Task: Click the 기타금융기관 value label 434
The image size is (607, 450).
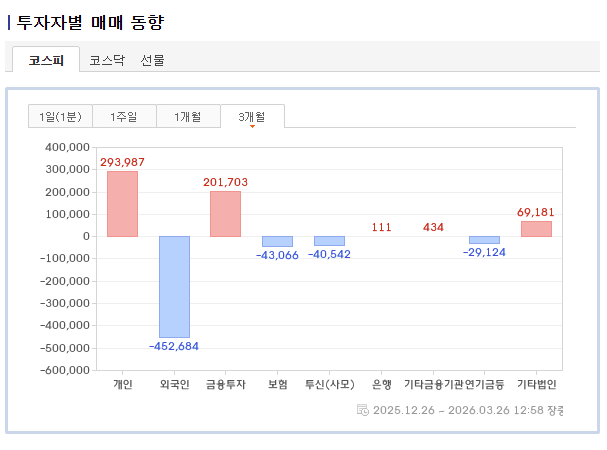Action: point(433,227)
